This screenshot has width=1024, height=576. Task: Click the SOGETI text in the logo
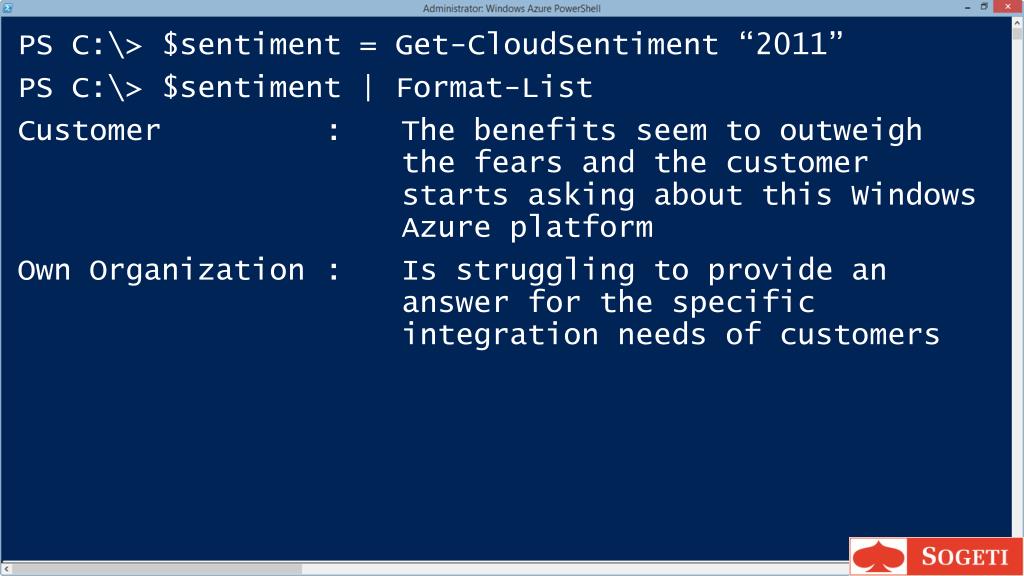(x=965, y=557)
